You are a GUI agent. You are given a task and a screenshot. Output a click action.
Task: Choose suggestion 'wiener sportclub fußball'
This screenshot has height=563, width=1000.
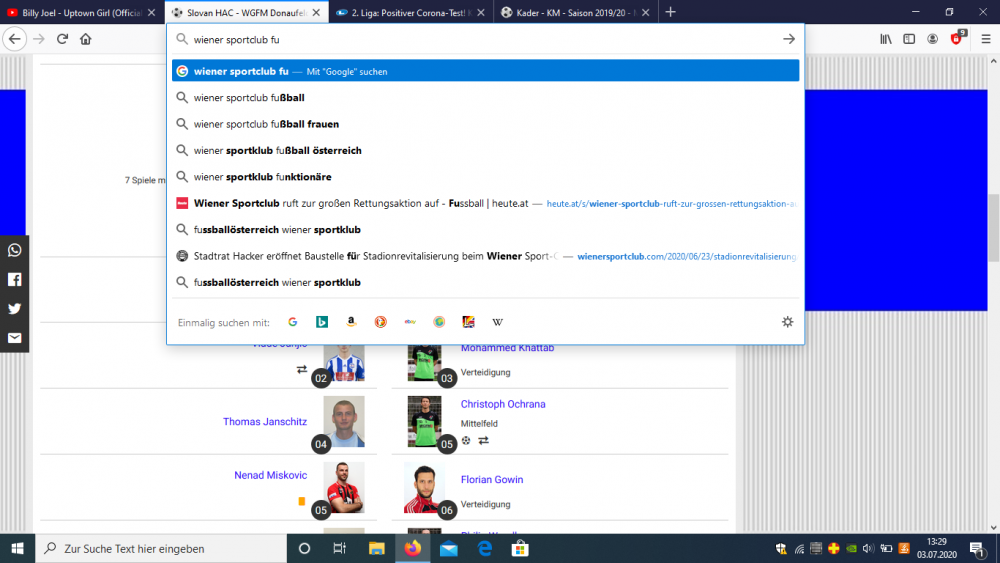tap(485, 98)
